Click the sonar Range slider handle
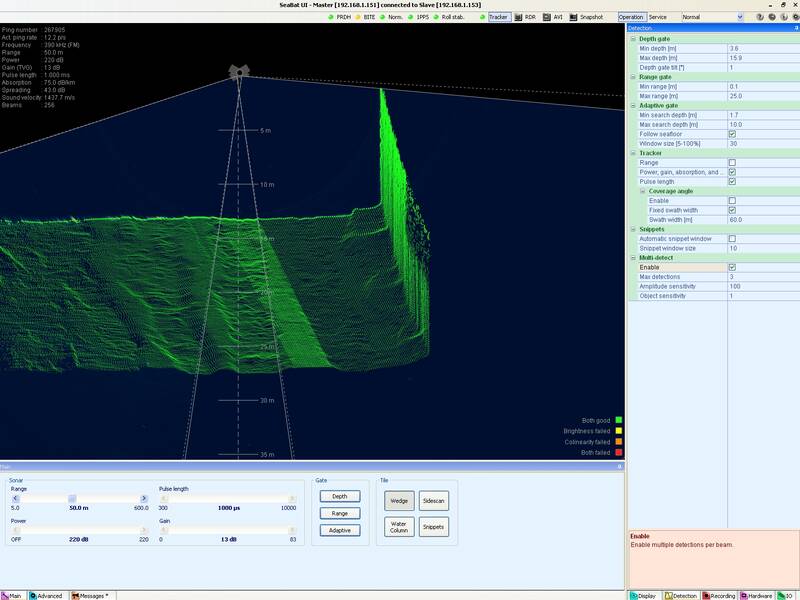This screenshot has height=600, width=800. [x=72, y=498]
